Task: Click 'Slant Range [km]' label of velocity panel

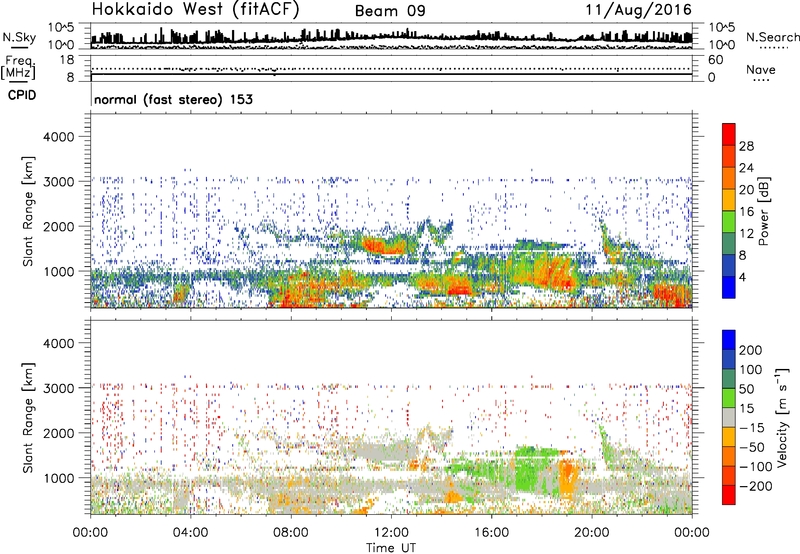Action: [x=28, y=417]
